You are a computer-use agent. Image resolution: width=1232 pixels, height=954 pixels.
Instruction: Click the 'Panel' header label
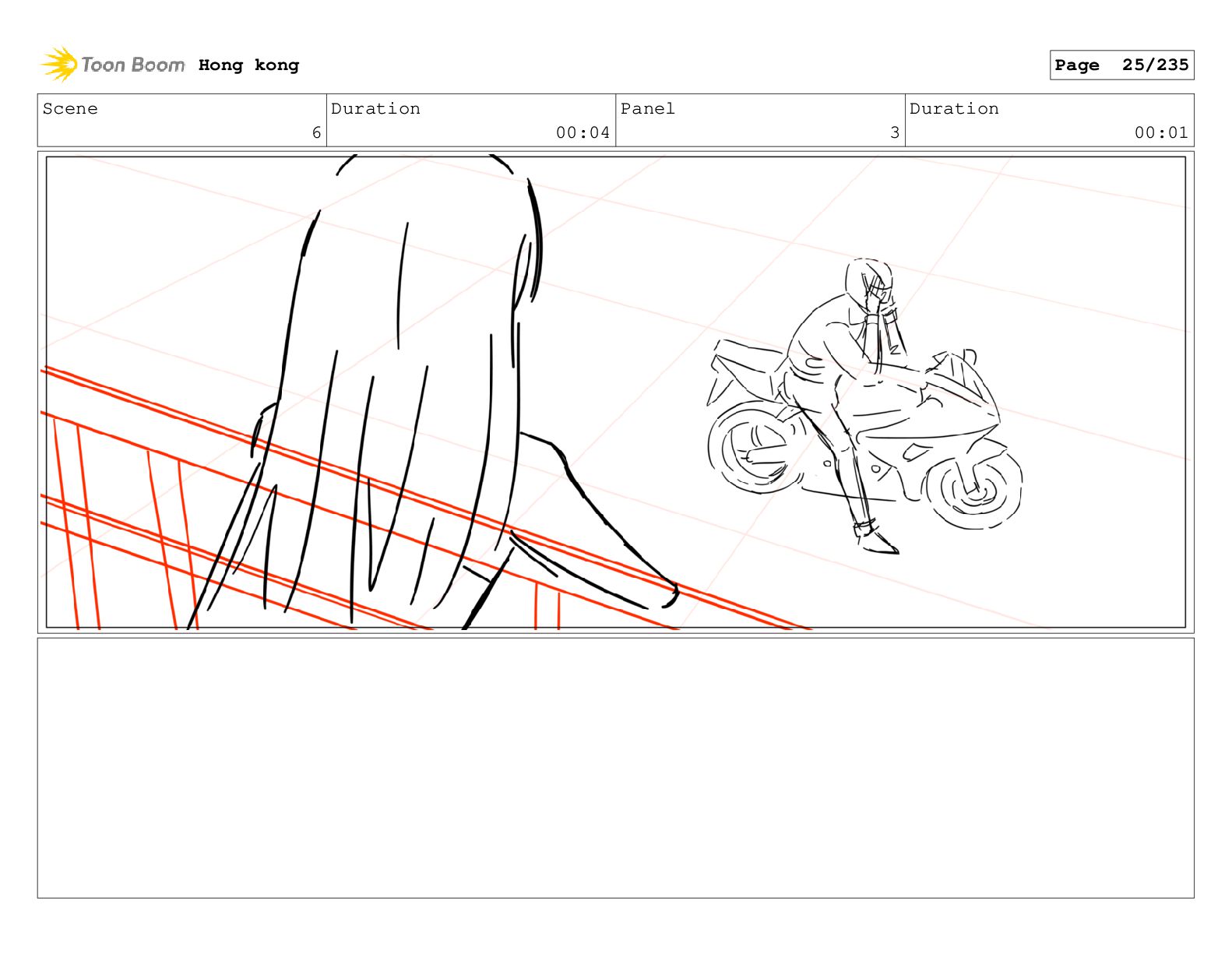pos(647,108)
